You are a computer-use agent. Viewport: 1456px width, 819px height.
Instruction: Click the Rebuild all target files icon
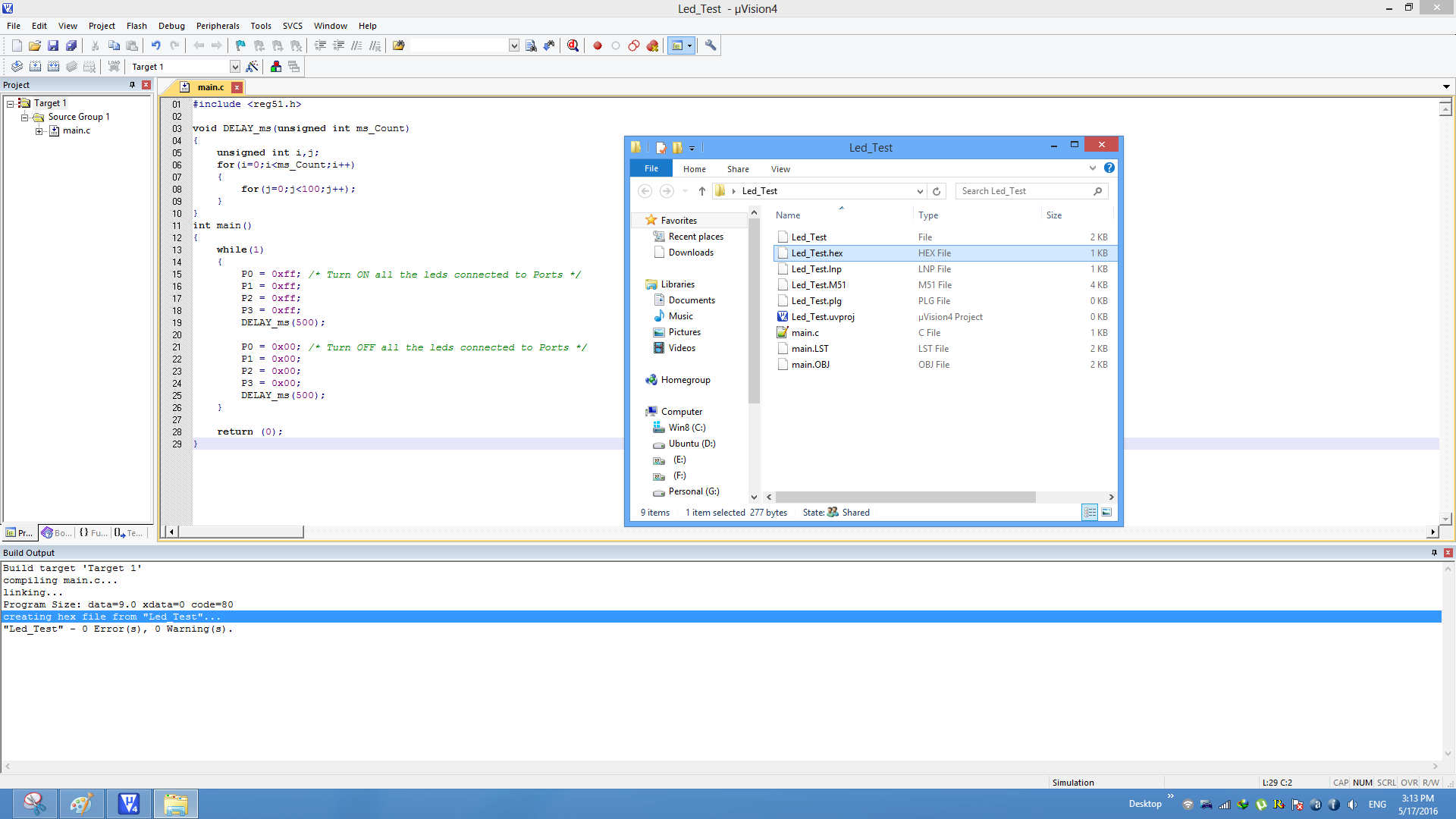(53, 67)
